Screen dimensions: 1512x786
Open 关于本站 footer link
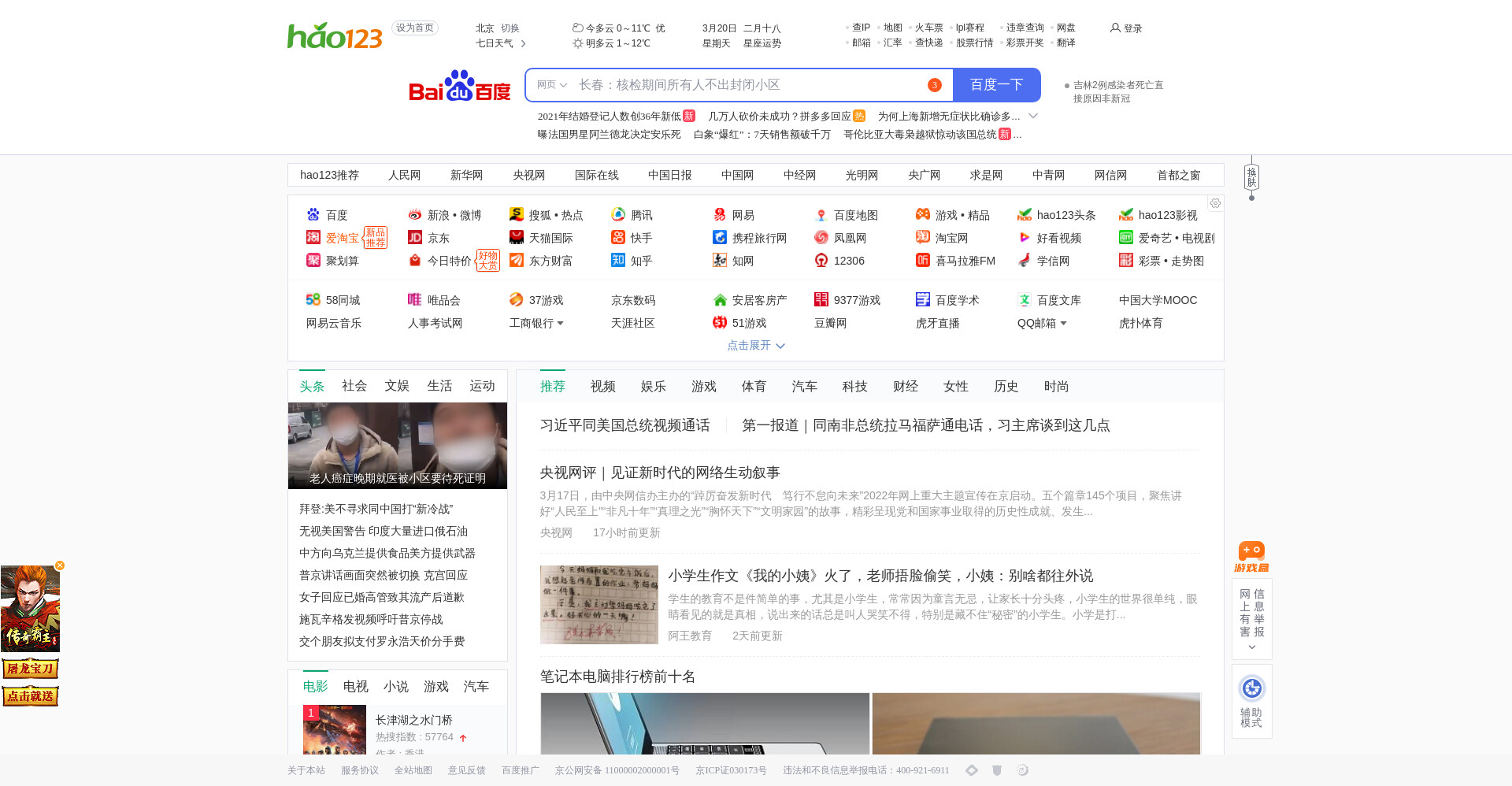coord(306,770)
